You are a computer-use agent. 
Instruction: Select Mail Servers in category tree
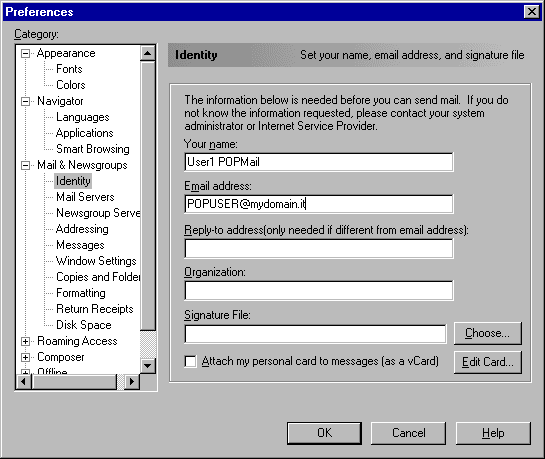click(85, 197)
